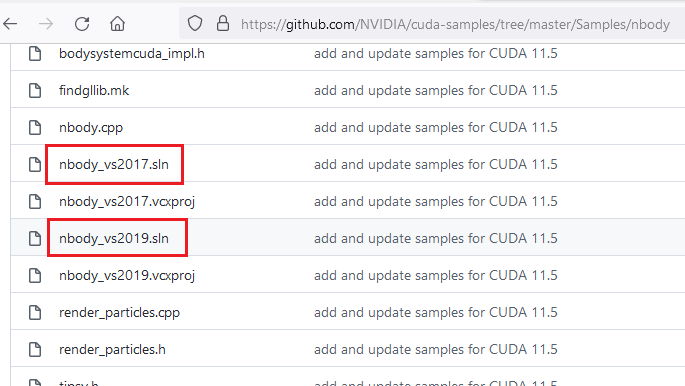Click the file icon beside render_particles.h
The image size is (685, 386).
point(35,349)
